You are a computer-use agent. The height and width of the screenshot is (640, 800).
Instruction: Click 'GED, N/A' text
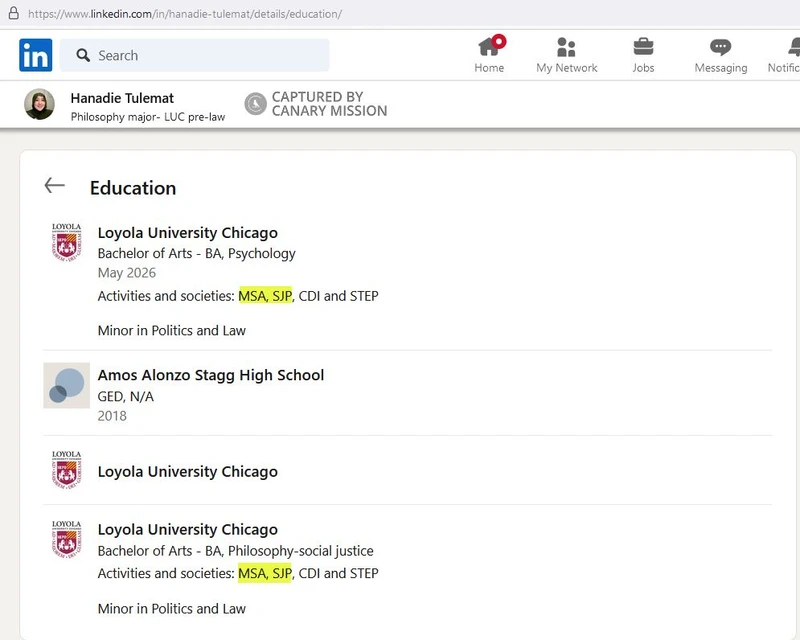pyautogui.click(x=126, y=397)
